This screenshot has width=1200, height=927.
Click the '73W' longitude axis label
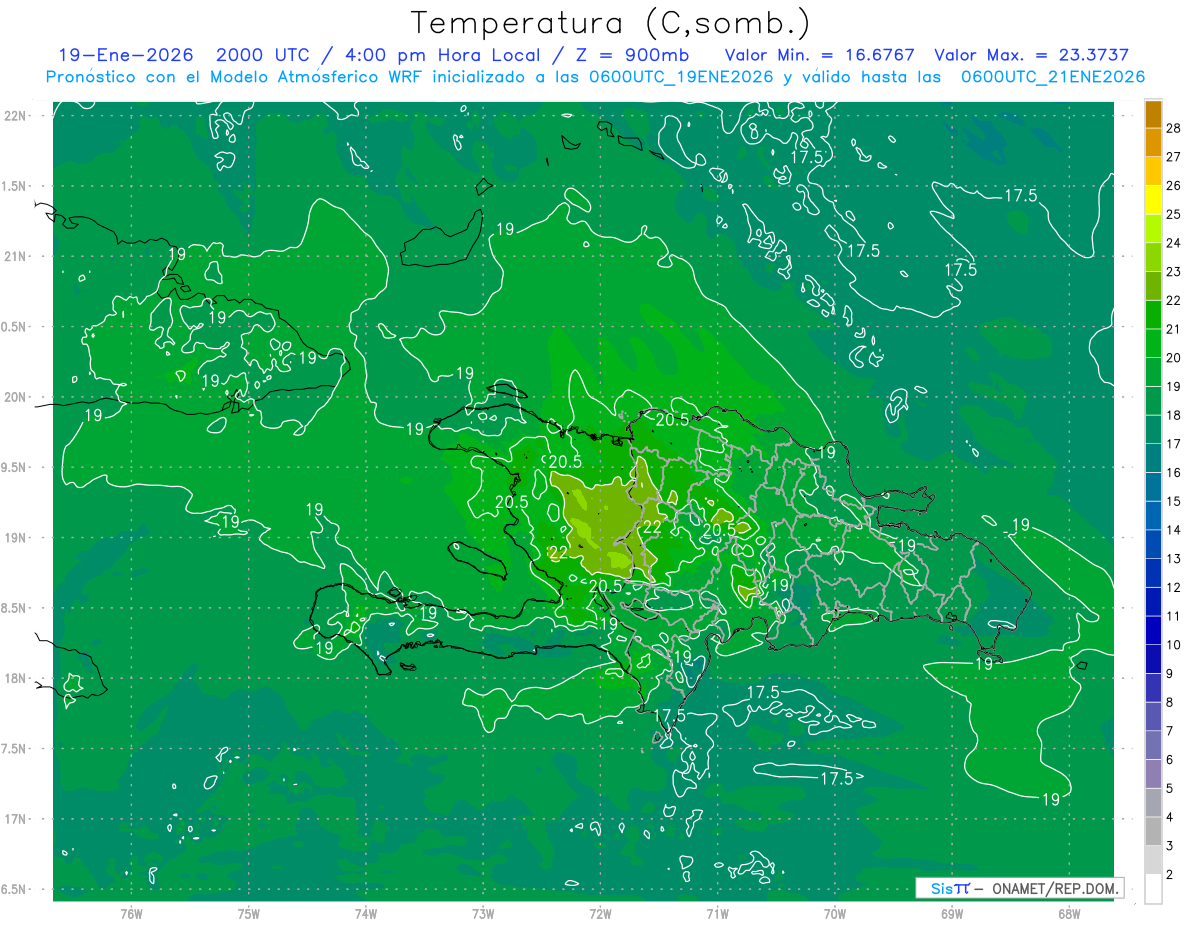click(x=483, y=914)
